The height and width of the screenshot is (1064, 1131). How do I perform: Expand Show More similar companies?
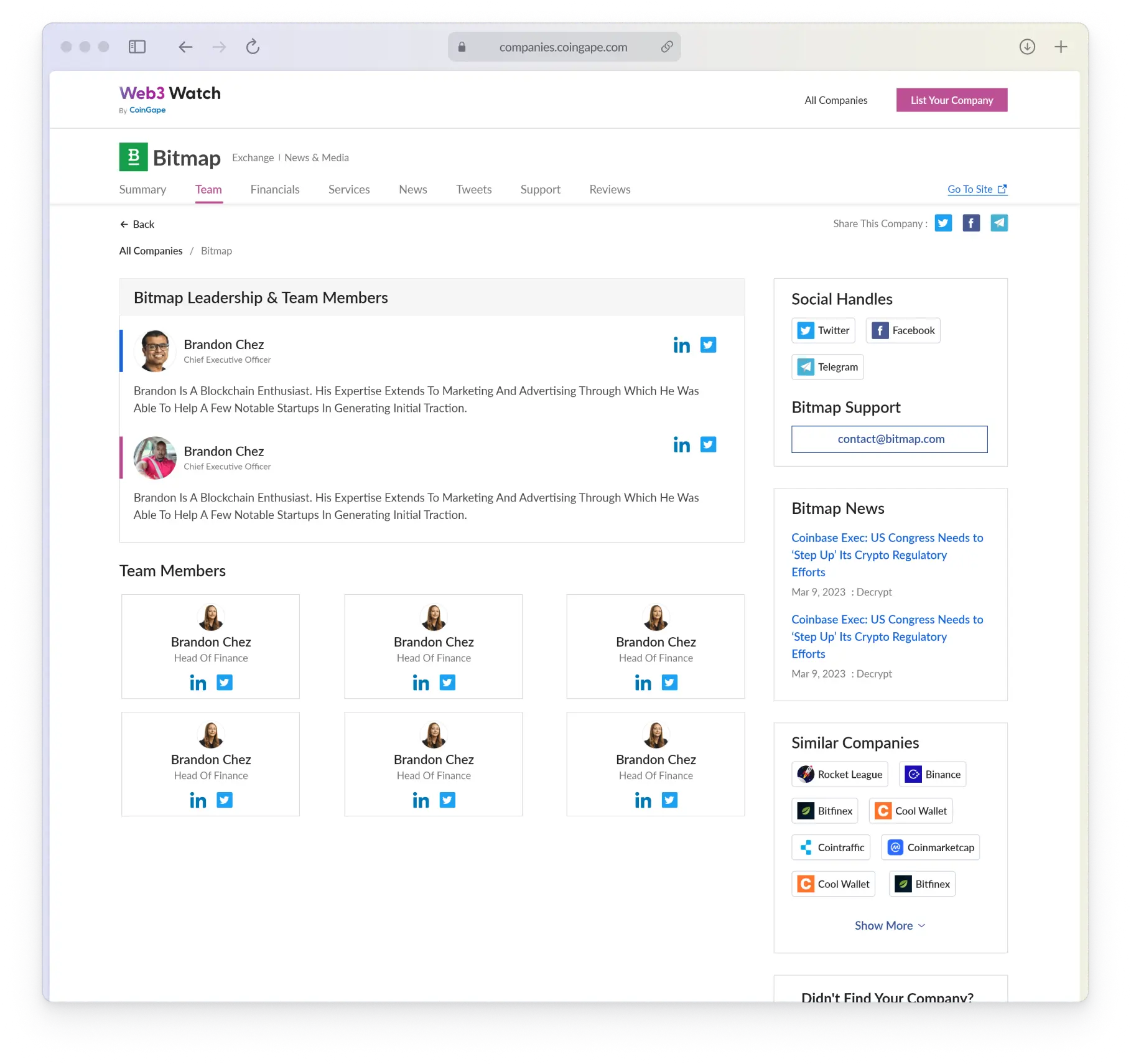click(890, 926)
